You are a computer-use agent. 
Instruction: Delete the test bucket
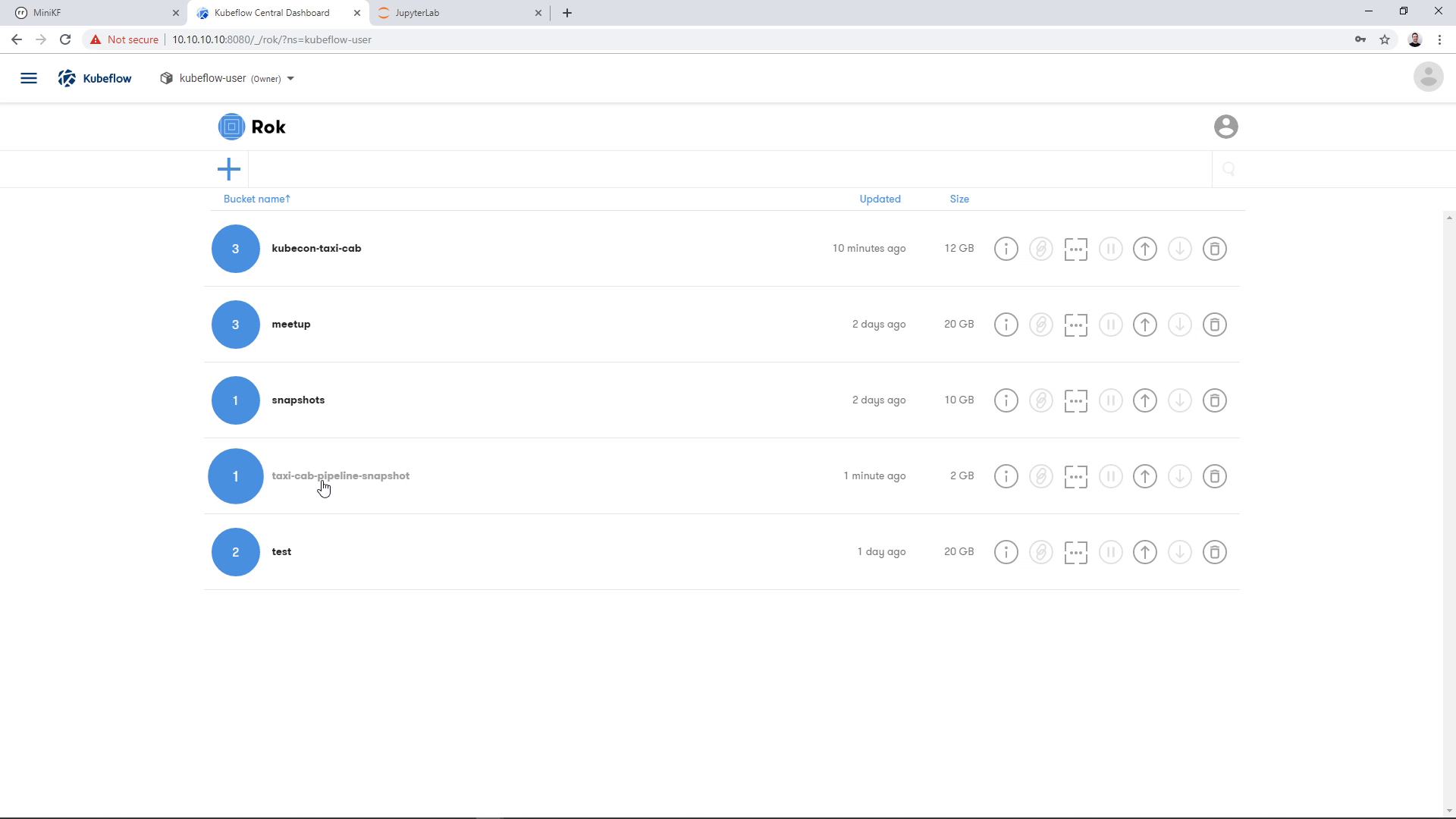1215,552
